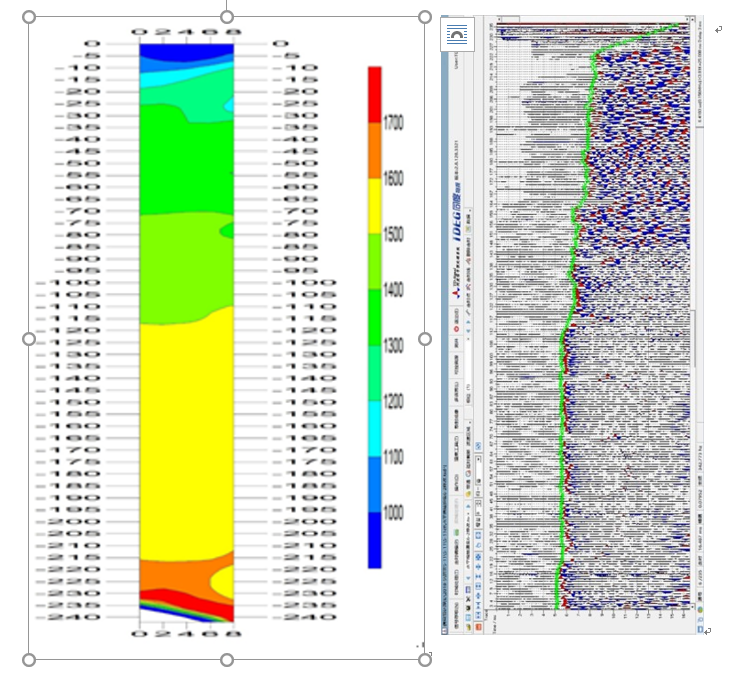Screen dimensions: 744x679
Task: Click the bottom-left corner sizing handle
Action: point(29,660)
